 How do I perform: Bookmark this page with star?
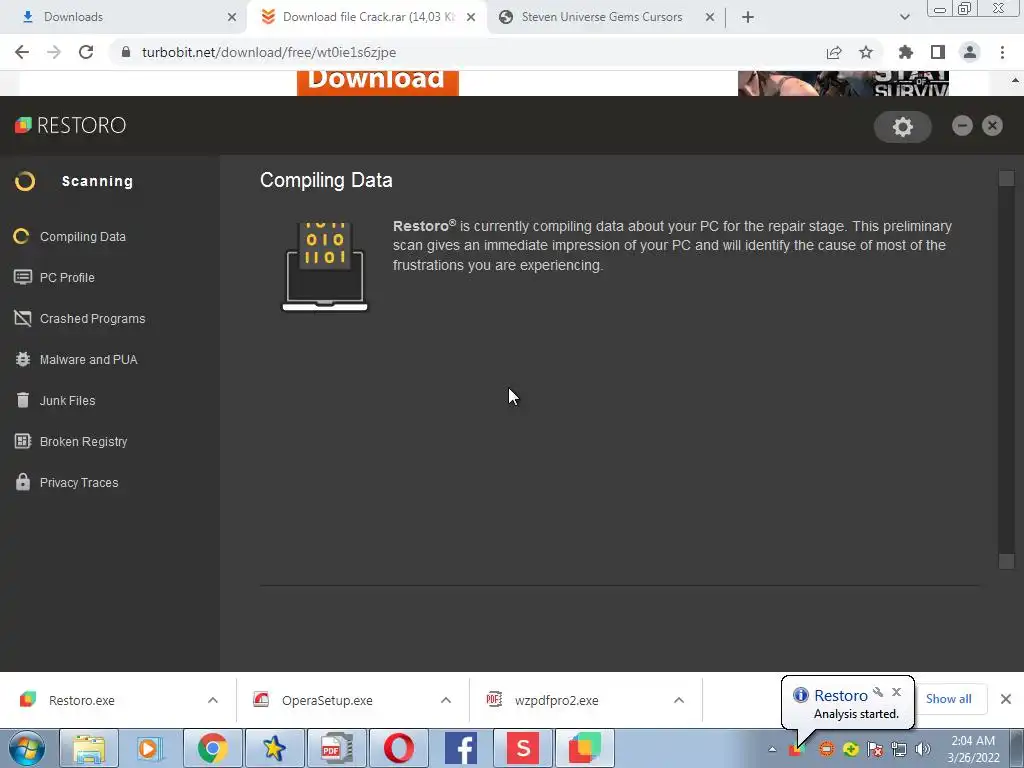(x=866, y=52)
